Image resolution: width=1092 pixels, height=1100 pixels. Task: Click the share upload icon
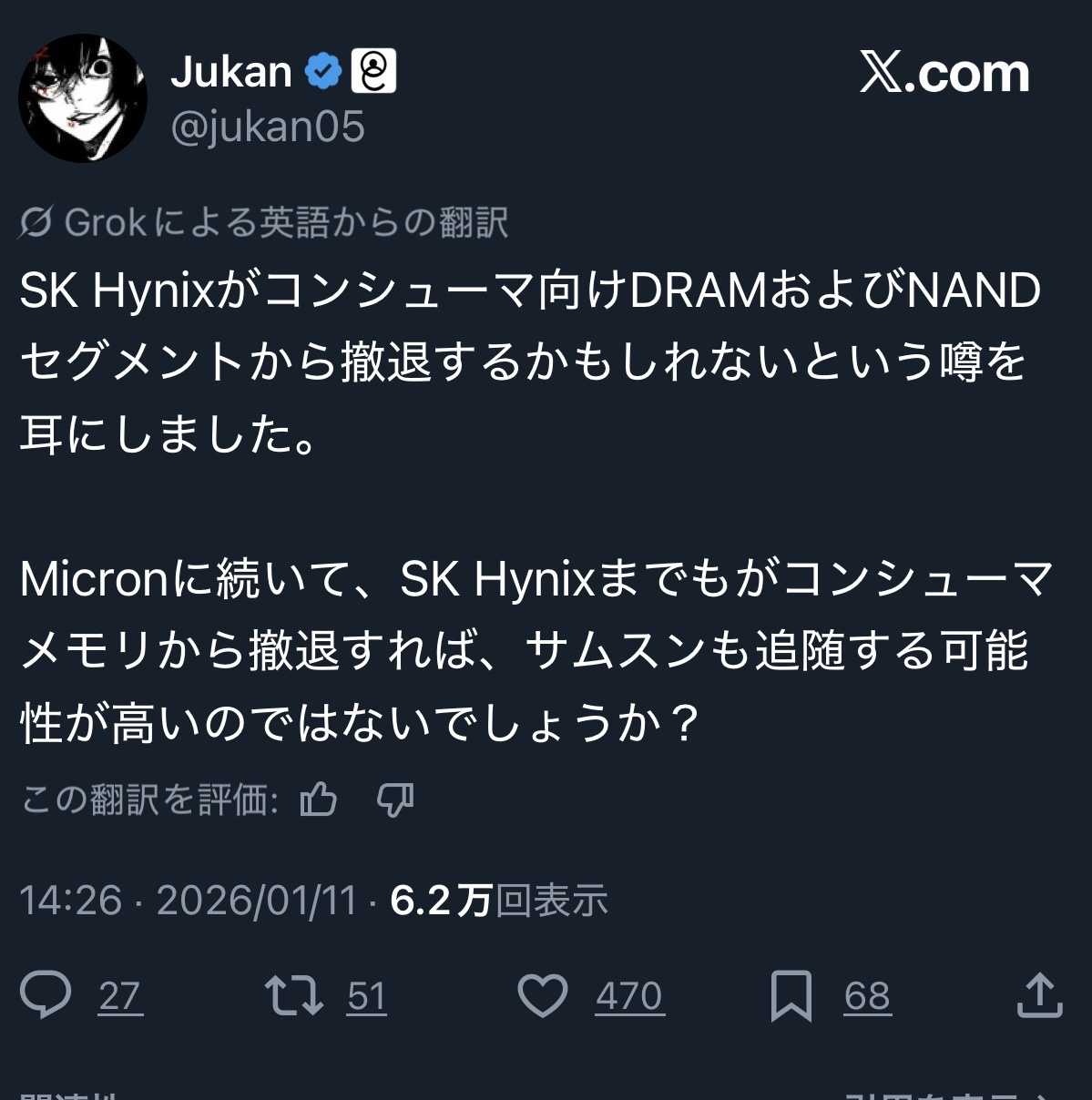tap(1040, 994)
